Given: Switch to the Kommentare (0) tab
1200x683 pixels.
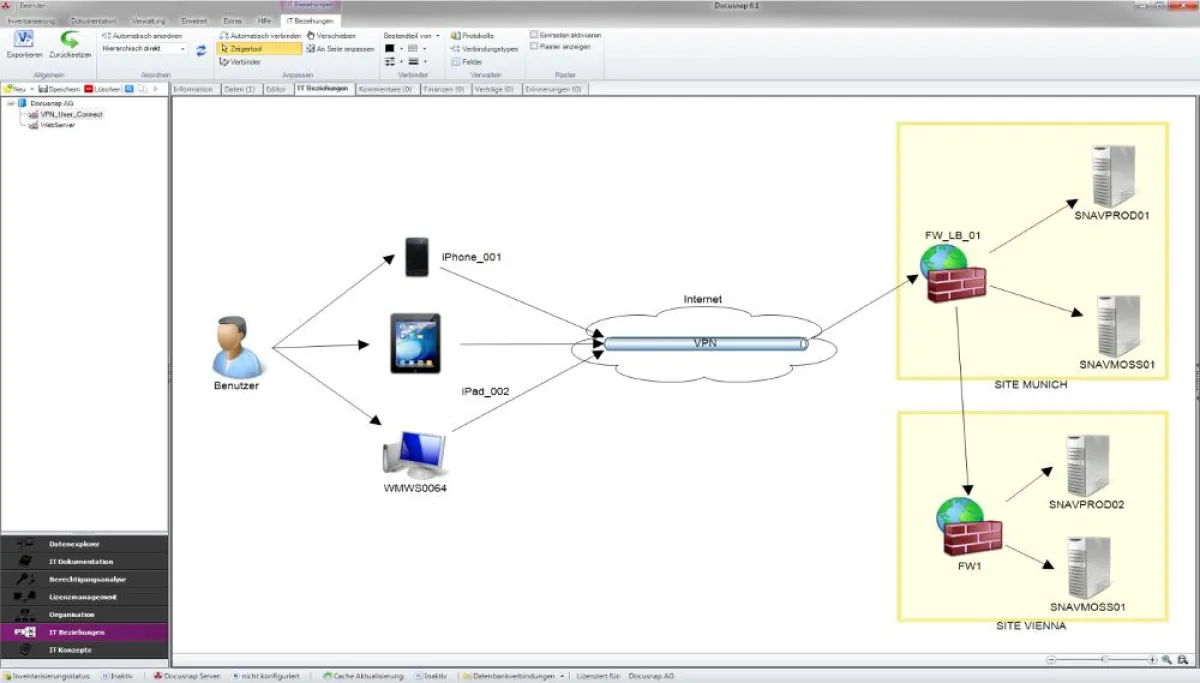Looking at the screenshot, I should (x=385, y=89).
